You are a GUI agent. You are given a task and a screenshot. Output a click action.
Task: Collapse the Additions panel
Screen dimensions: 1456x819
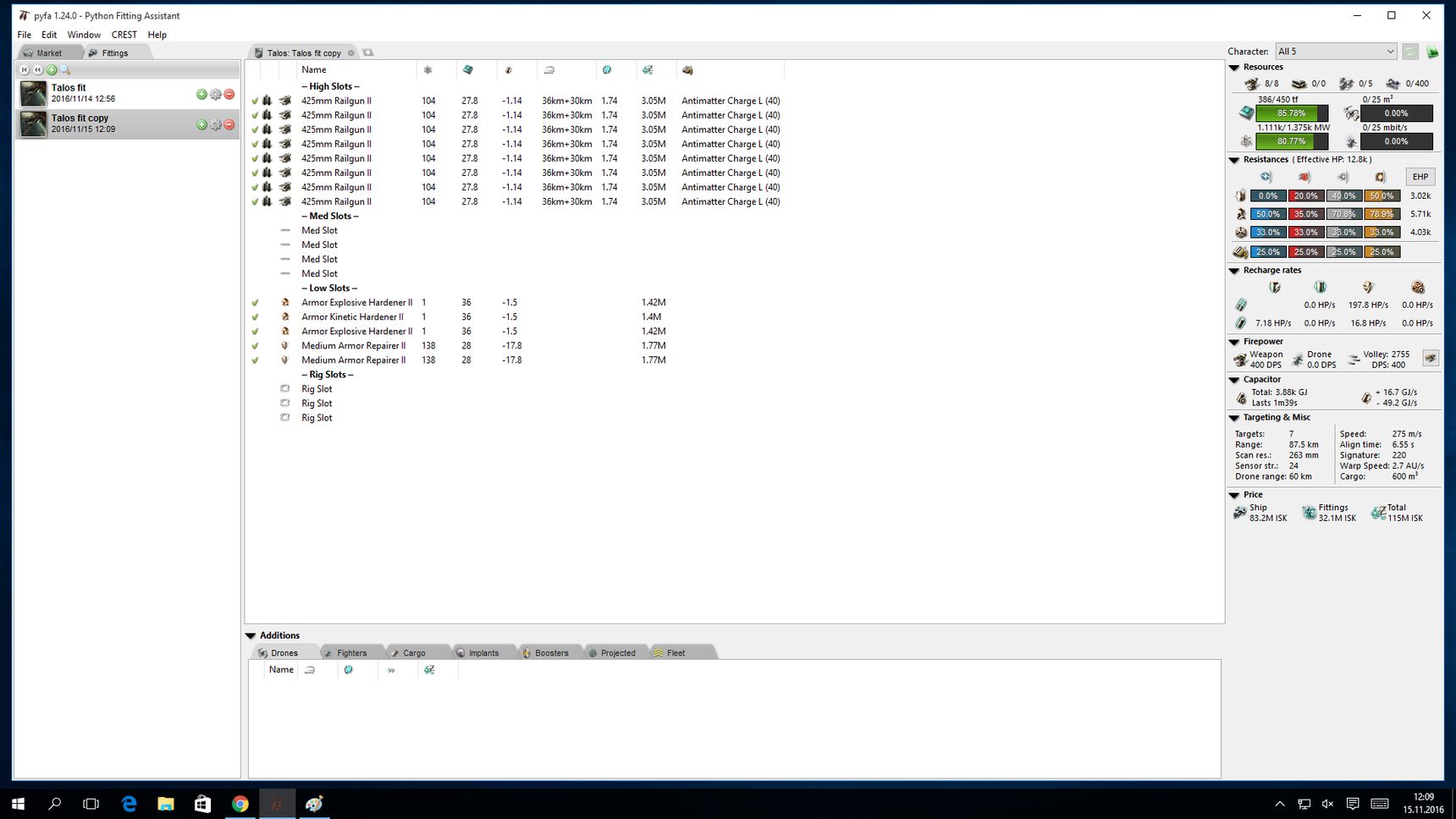(x=251, y=635)
